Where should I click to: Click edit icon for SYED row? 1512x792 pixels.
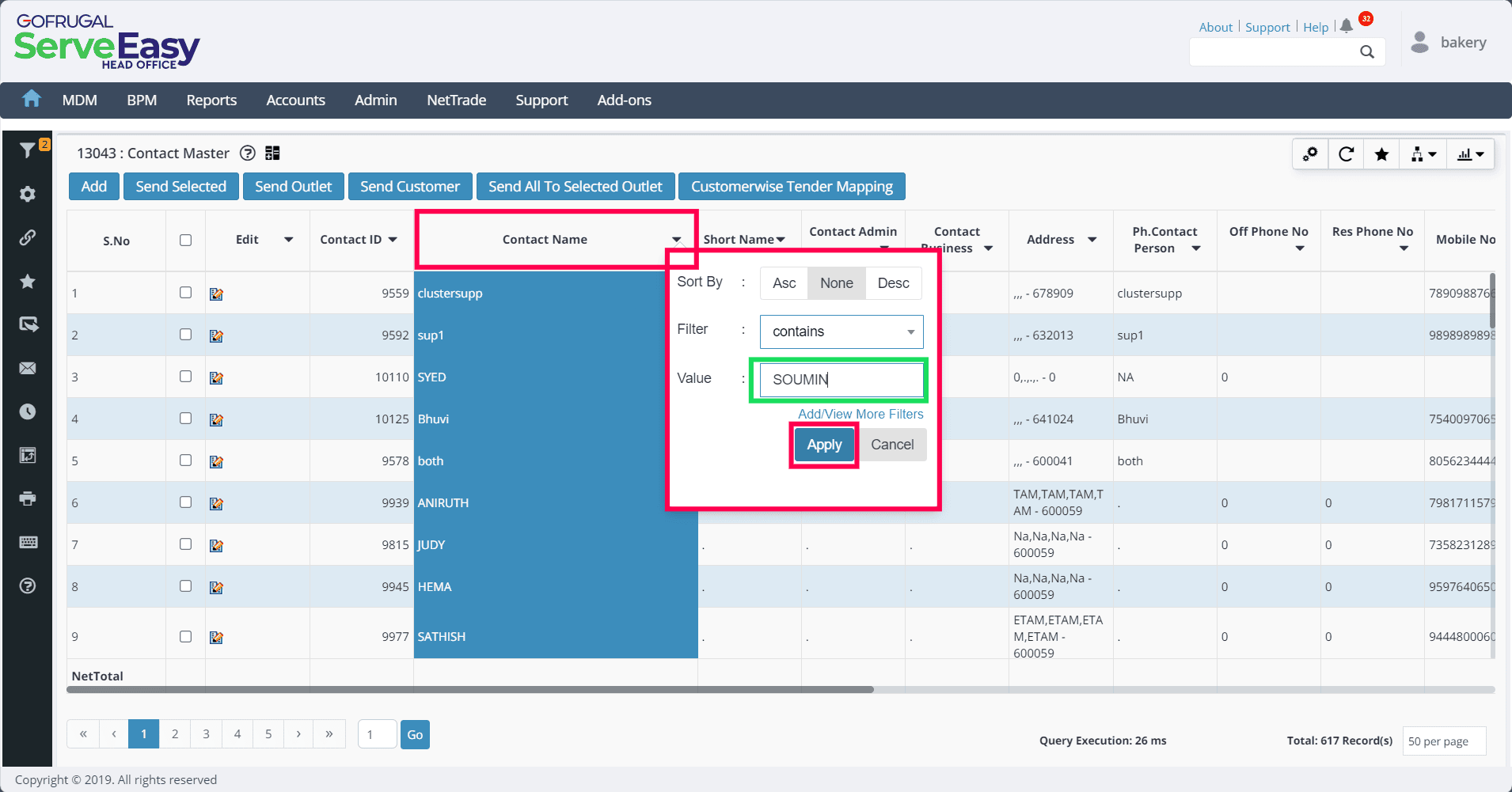[216, 378]
